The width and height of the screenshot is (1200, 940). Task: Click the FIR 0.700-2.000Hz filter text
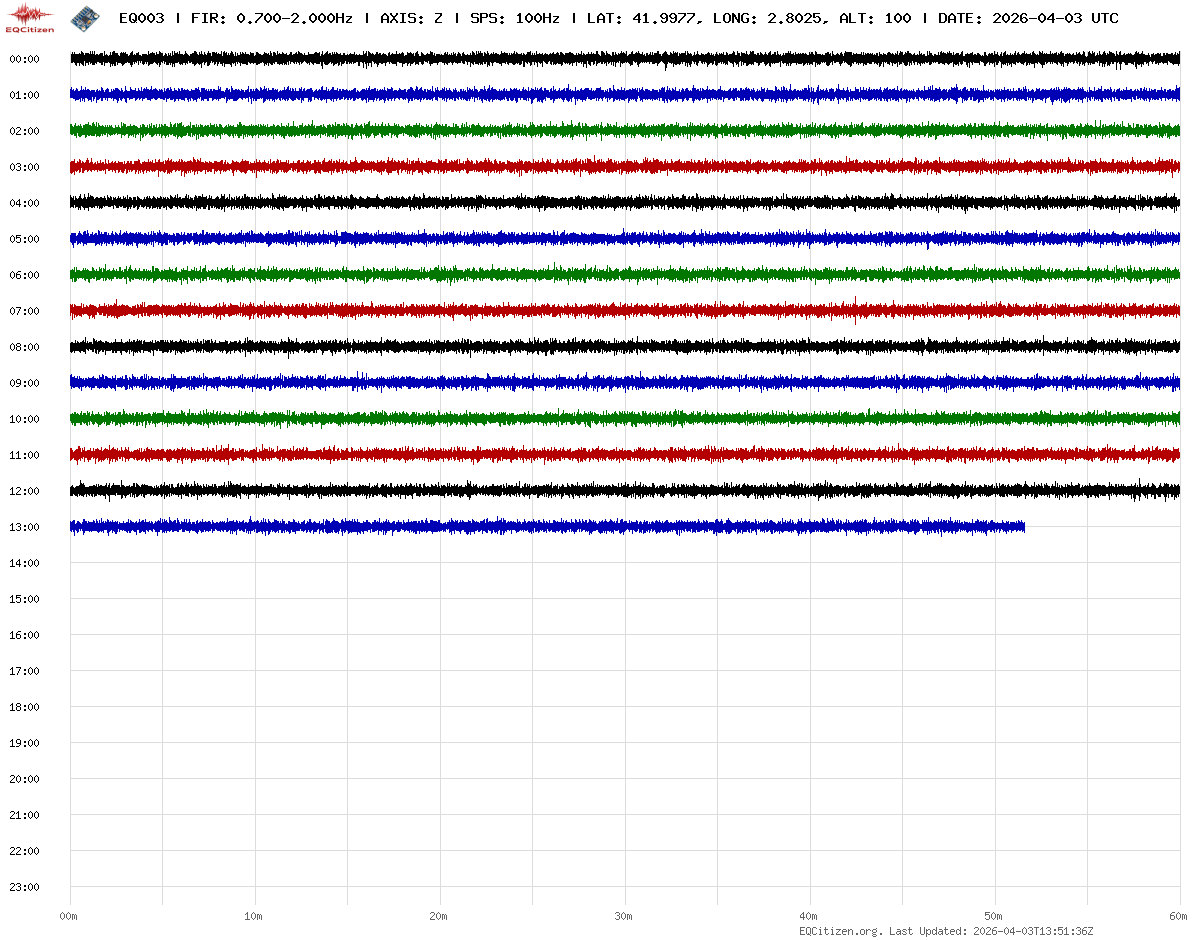tap(271, 19)
